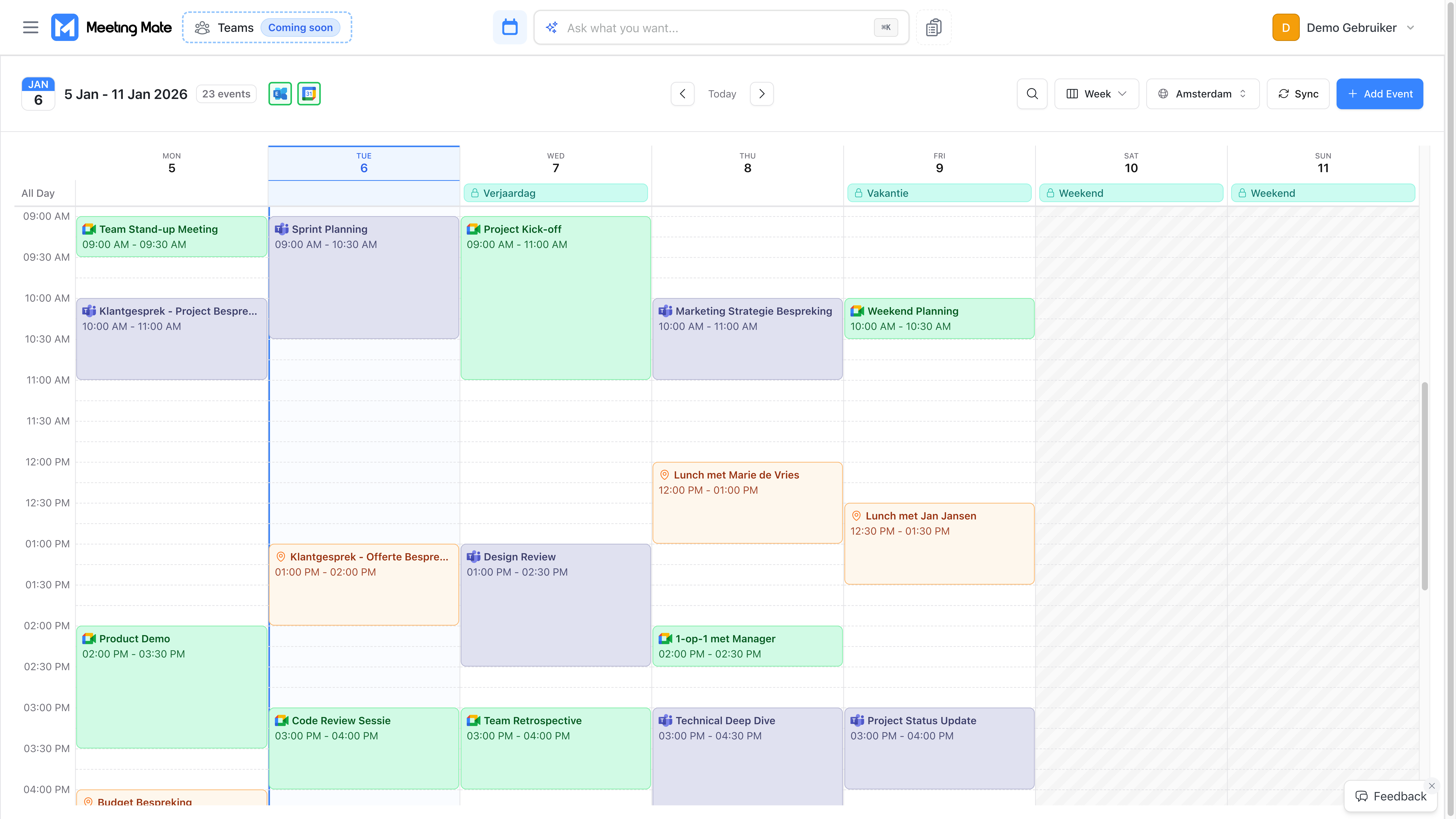This screenshot has height=819, width=1456.
Task: Select the Saturday 10 day header
Action: (1131, 163)
